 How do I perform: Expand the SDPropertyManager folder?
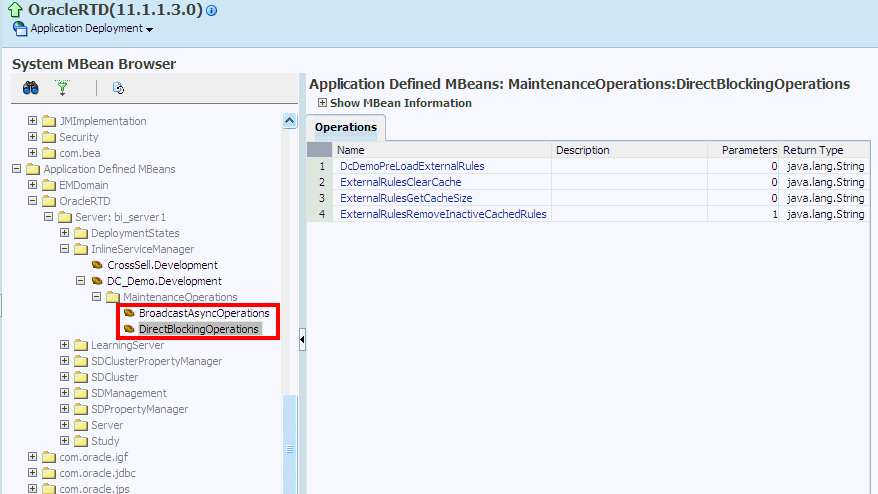[x=64, y=408]
